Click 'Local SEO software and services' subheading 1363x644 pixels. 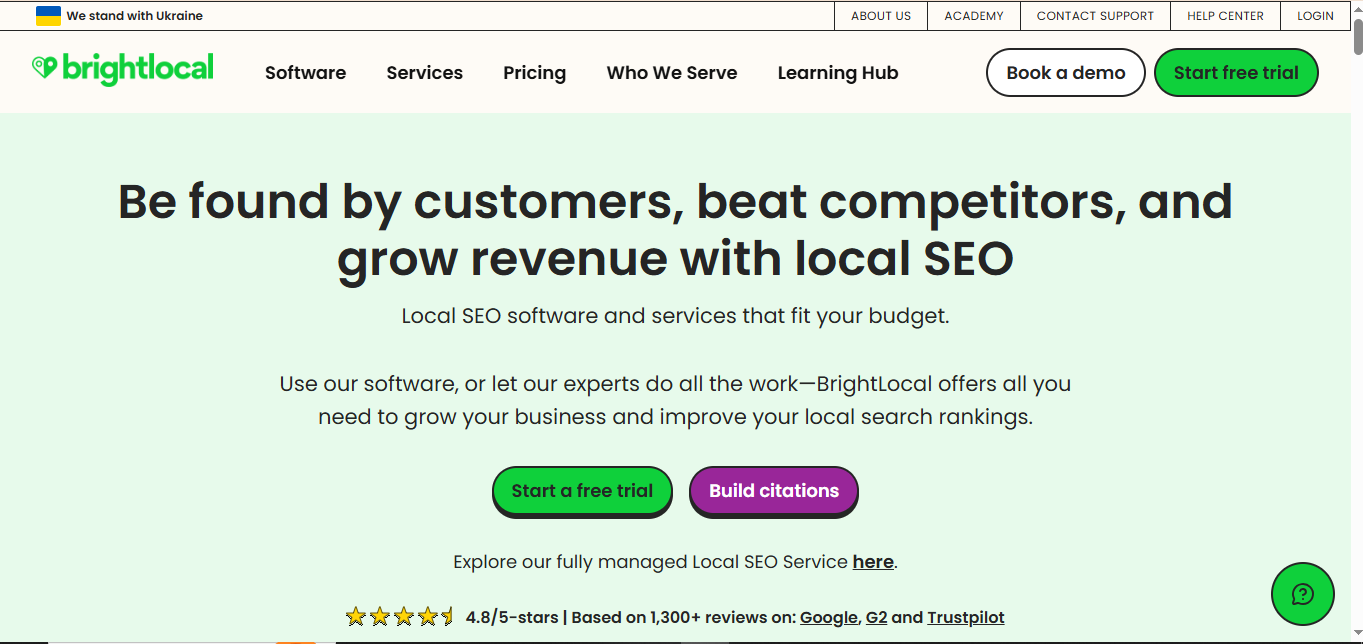(x=675, y=316)
